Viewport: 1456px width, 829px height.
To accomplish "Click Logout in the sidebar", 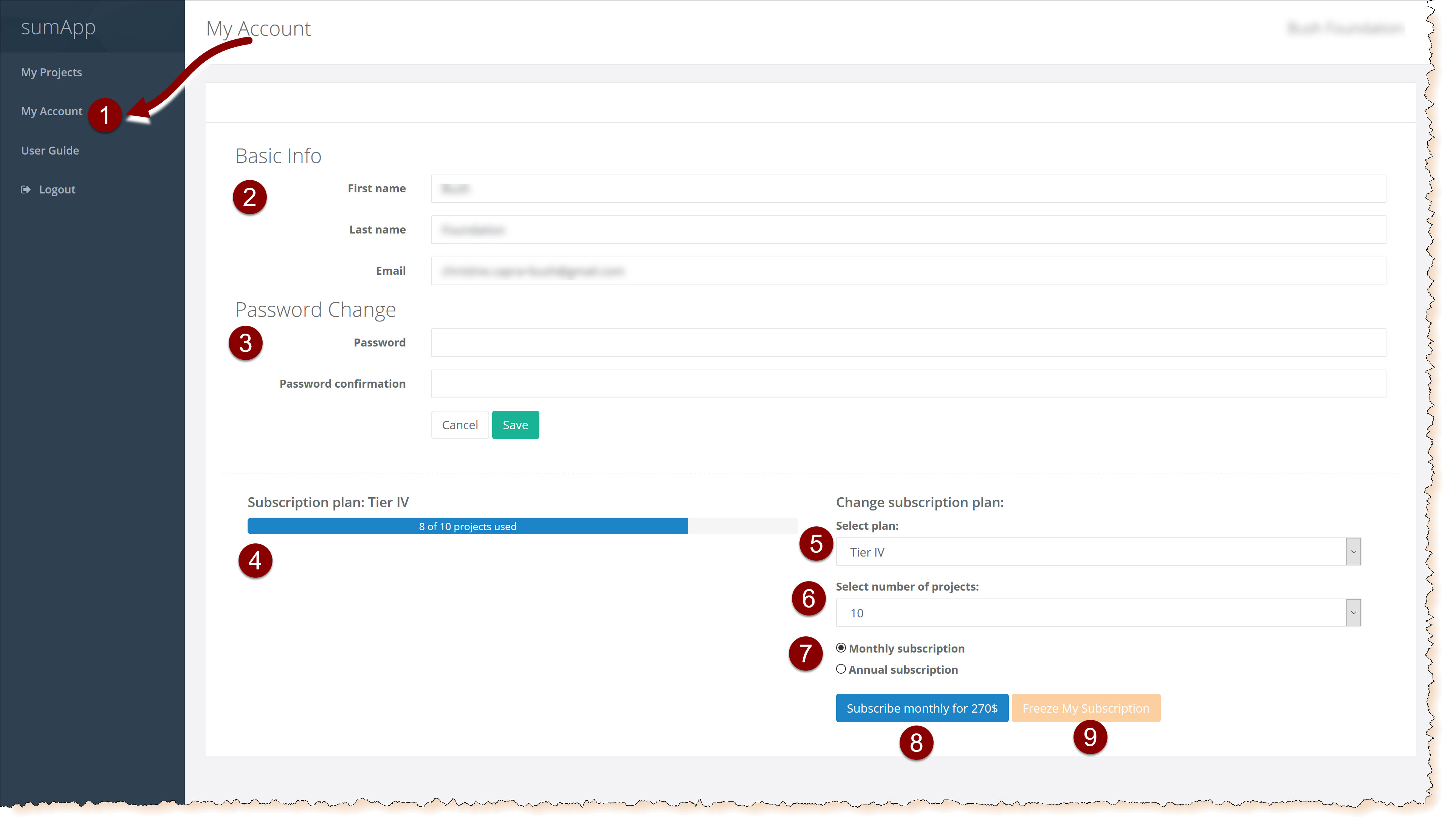I will (x=57, y=190).
